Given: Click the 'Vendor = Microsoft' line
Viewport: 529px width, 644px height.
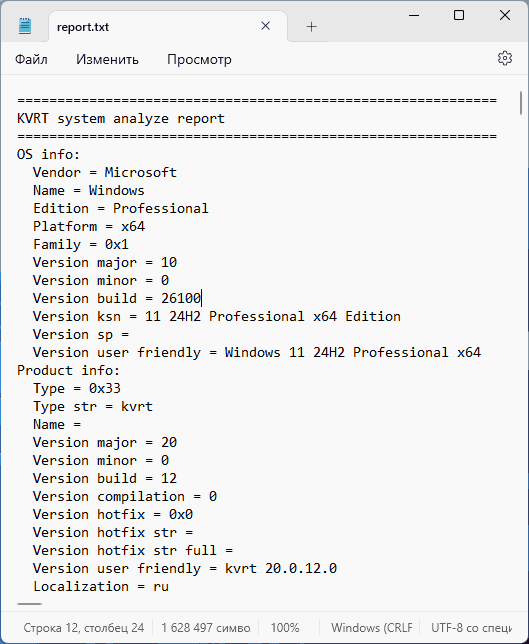Looking at the screenshot, I should point(105,172).
